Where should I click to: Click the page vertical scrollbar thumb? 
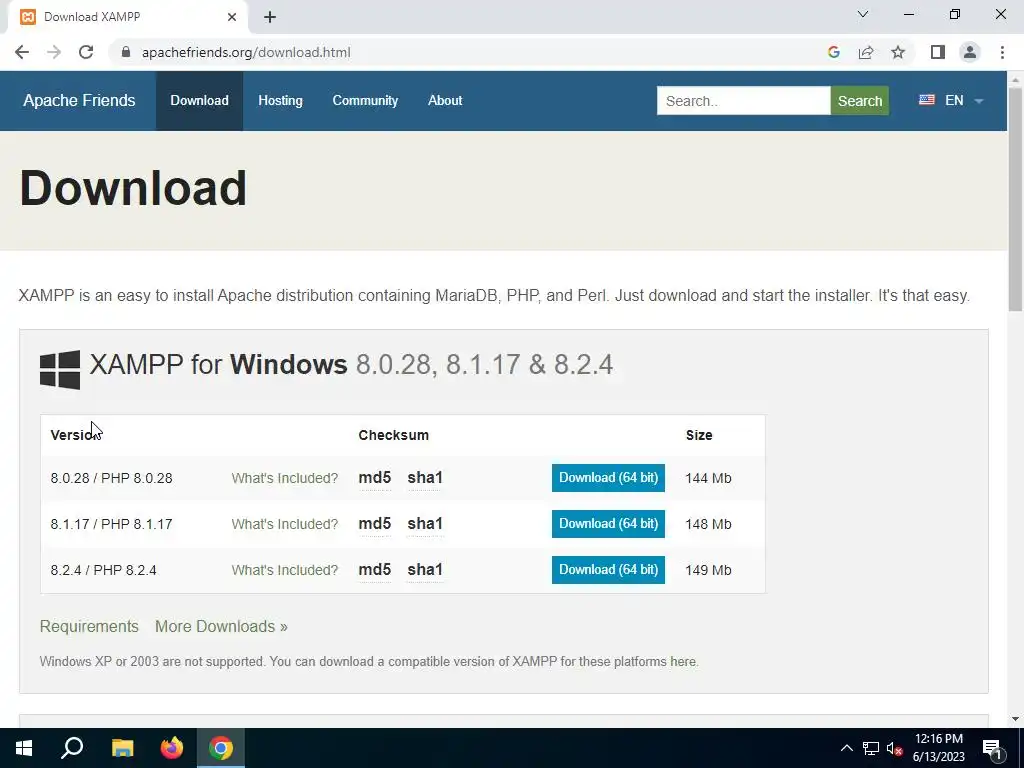[x=1016, y=199]
